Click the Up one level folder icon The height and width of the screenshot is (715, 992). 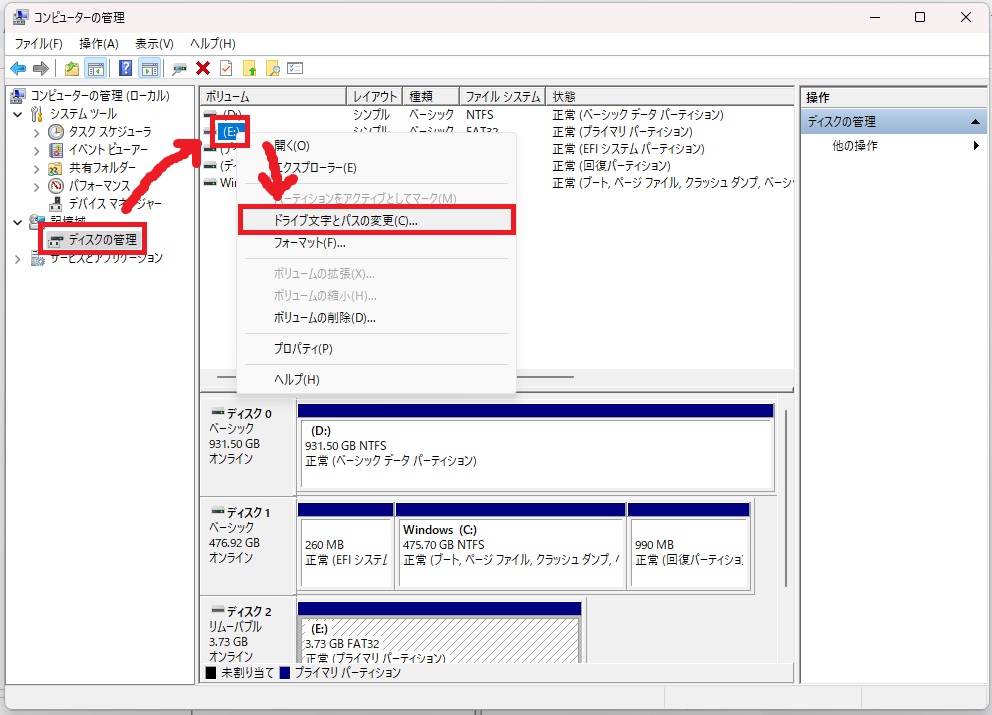(x=71, y=68)
